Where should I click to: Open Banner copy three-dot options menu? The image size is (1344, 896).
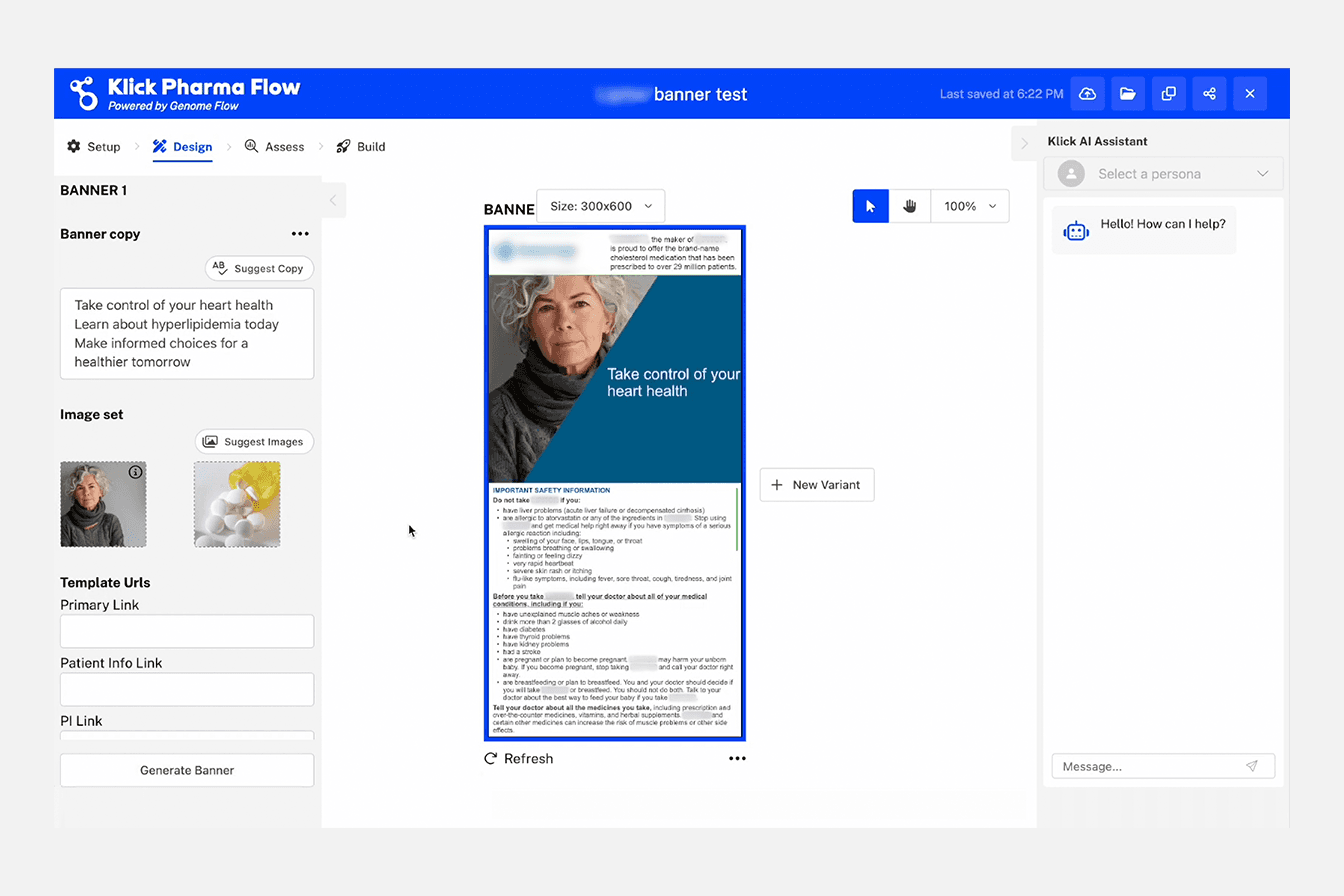coord(300,234)
